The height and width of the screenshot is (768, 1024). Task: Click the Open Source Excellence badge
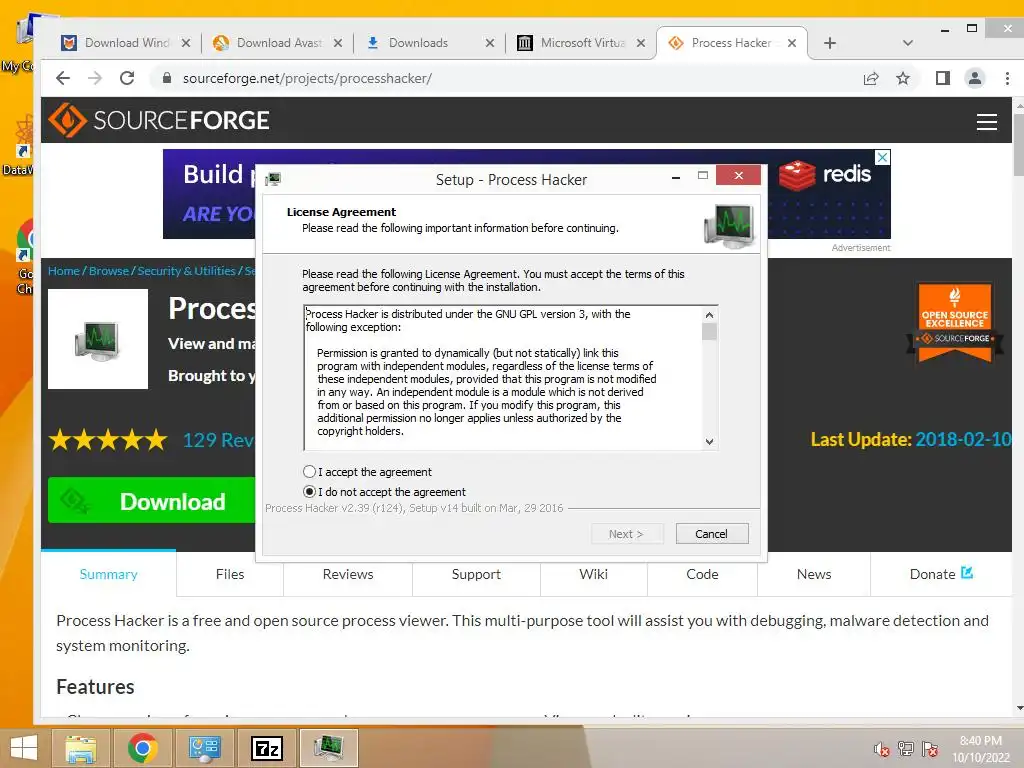955,321
